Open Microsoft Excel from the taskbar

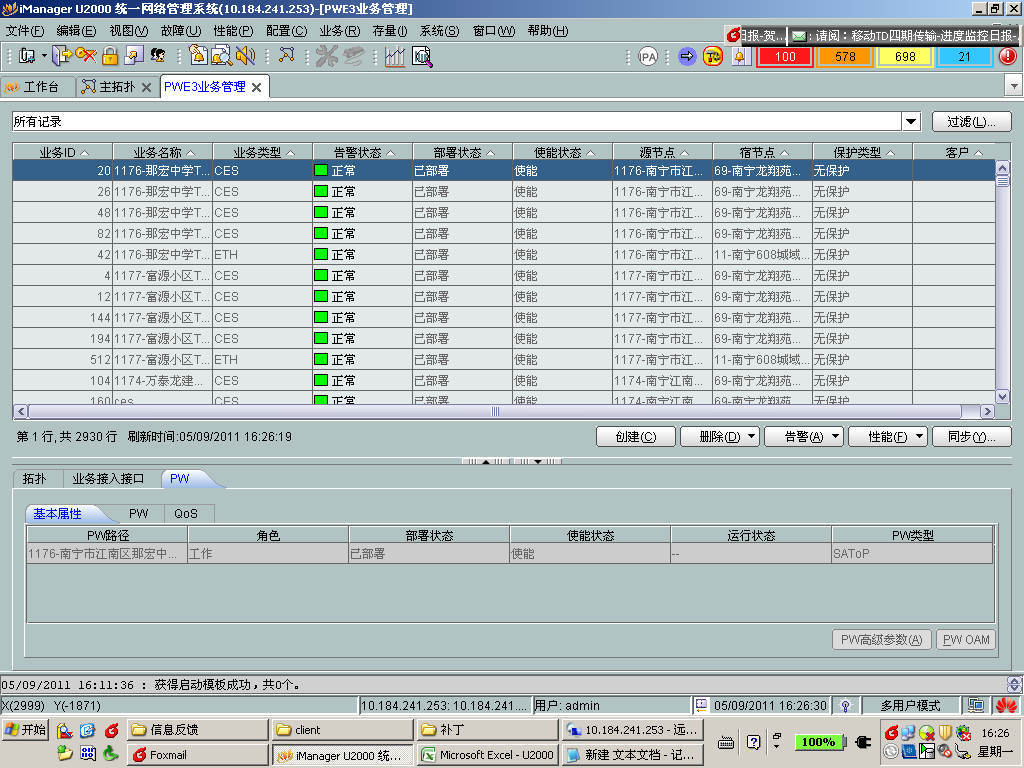coord(487,755)
